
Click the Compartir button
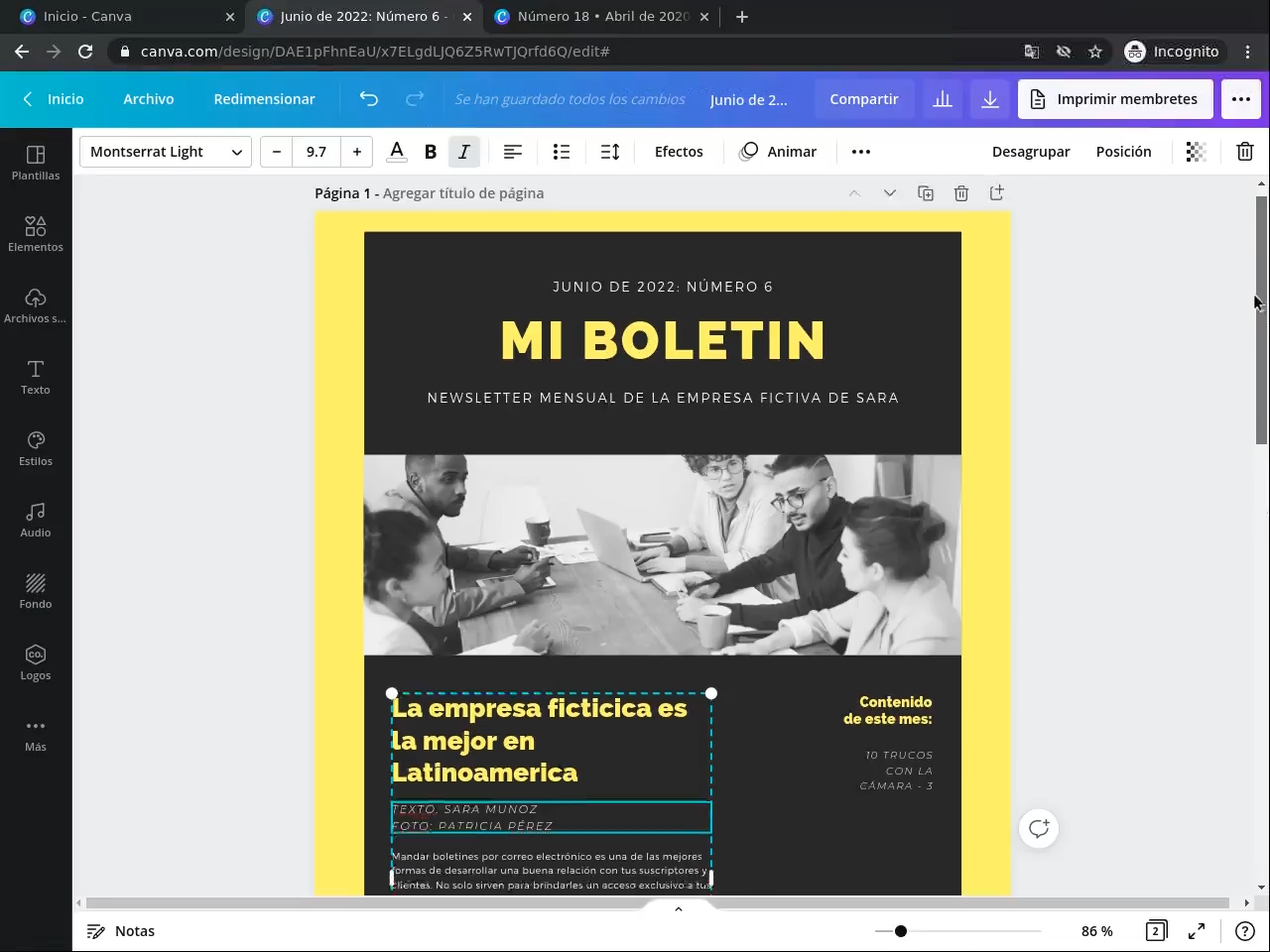click(864, 99)
